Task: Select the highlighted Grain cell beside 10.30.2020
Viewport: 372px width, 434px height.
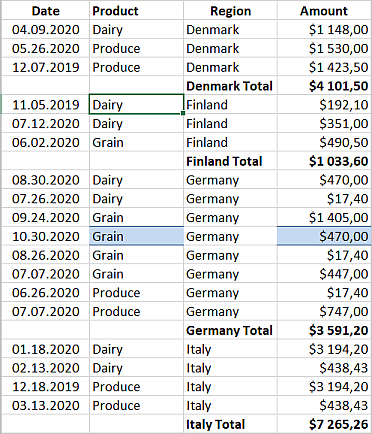Action: [x=136, y=237]
